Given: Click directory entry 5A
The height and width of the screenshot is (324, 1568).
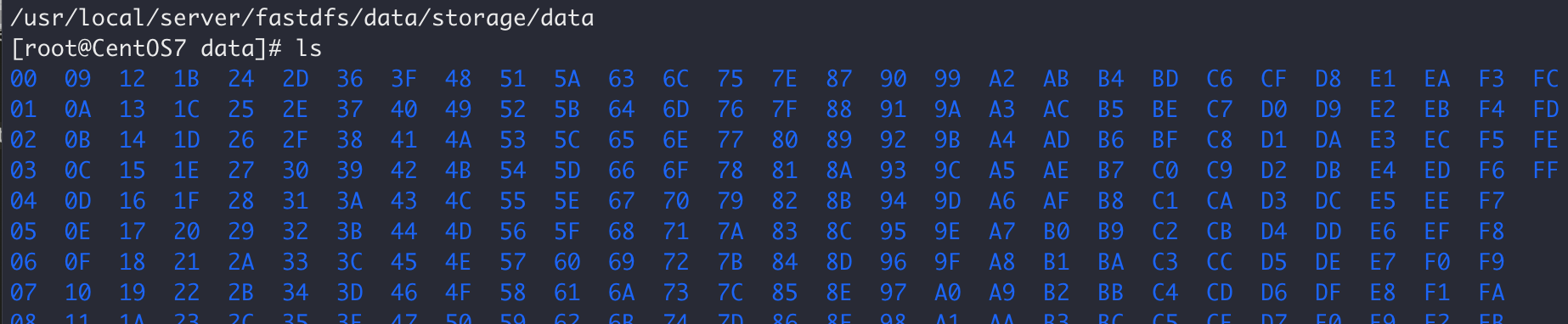Looking at the screenshot, I should click(567, 79).
